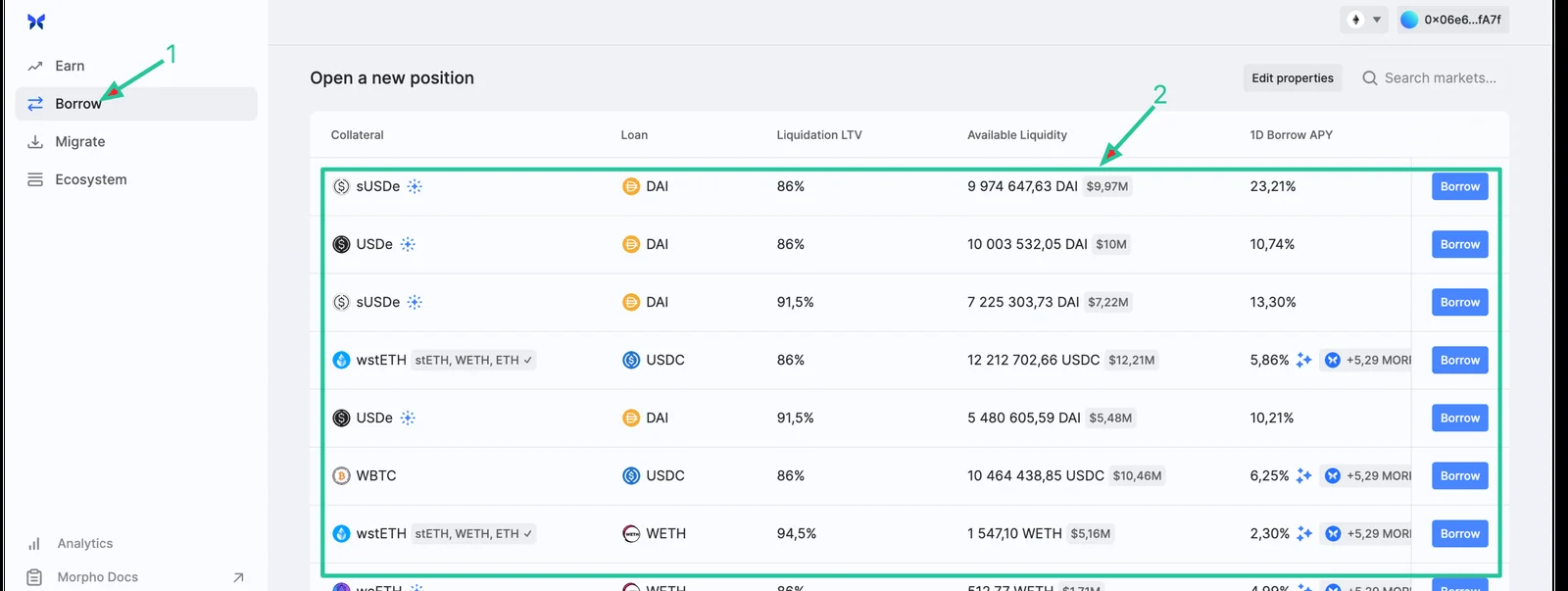Focus the Search markets field

(x=1430, y=78)
